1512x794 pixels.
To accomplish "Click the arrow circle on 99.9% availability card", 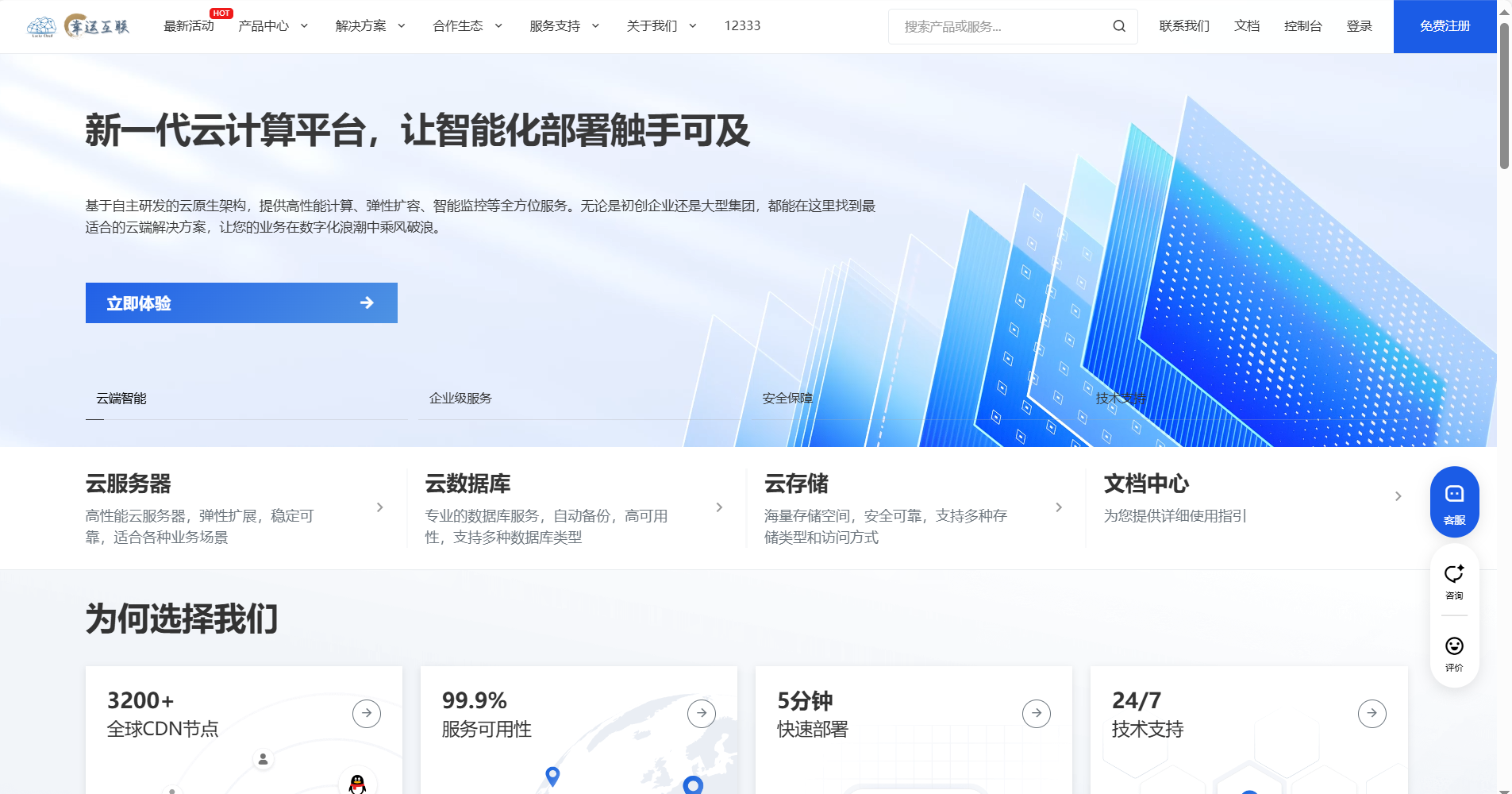I will tap(702, 713).
